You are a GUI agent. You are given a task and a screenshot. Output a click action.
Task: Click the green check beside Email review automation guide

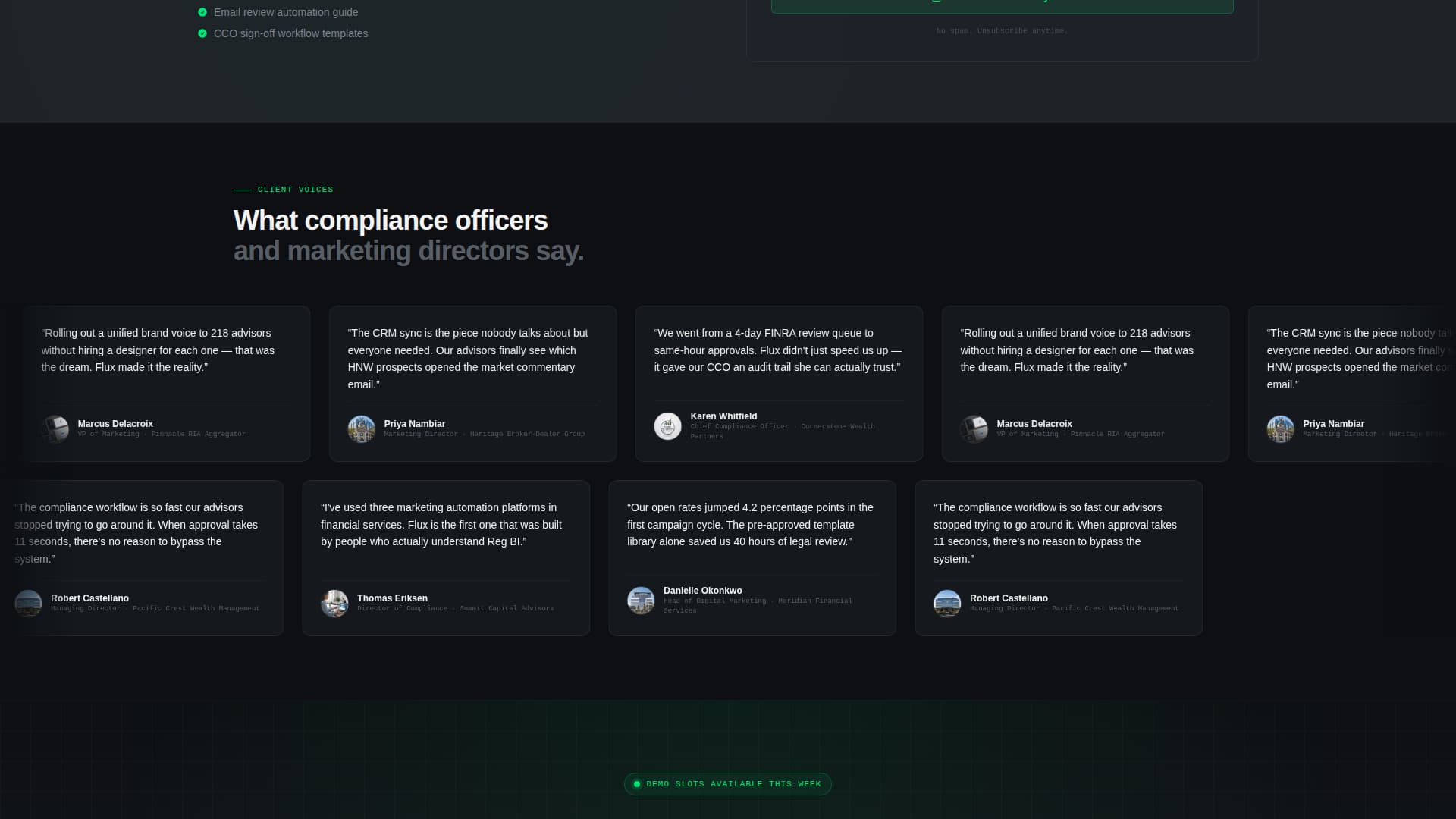pos(202,12)
